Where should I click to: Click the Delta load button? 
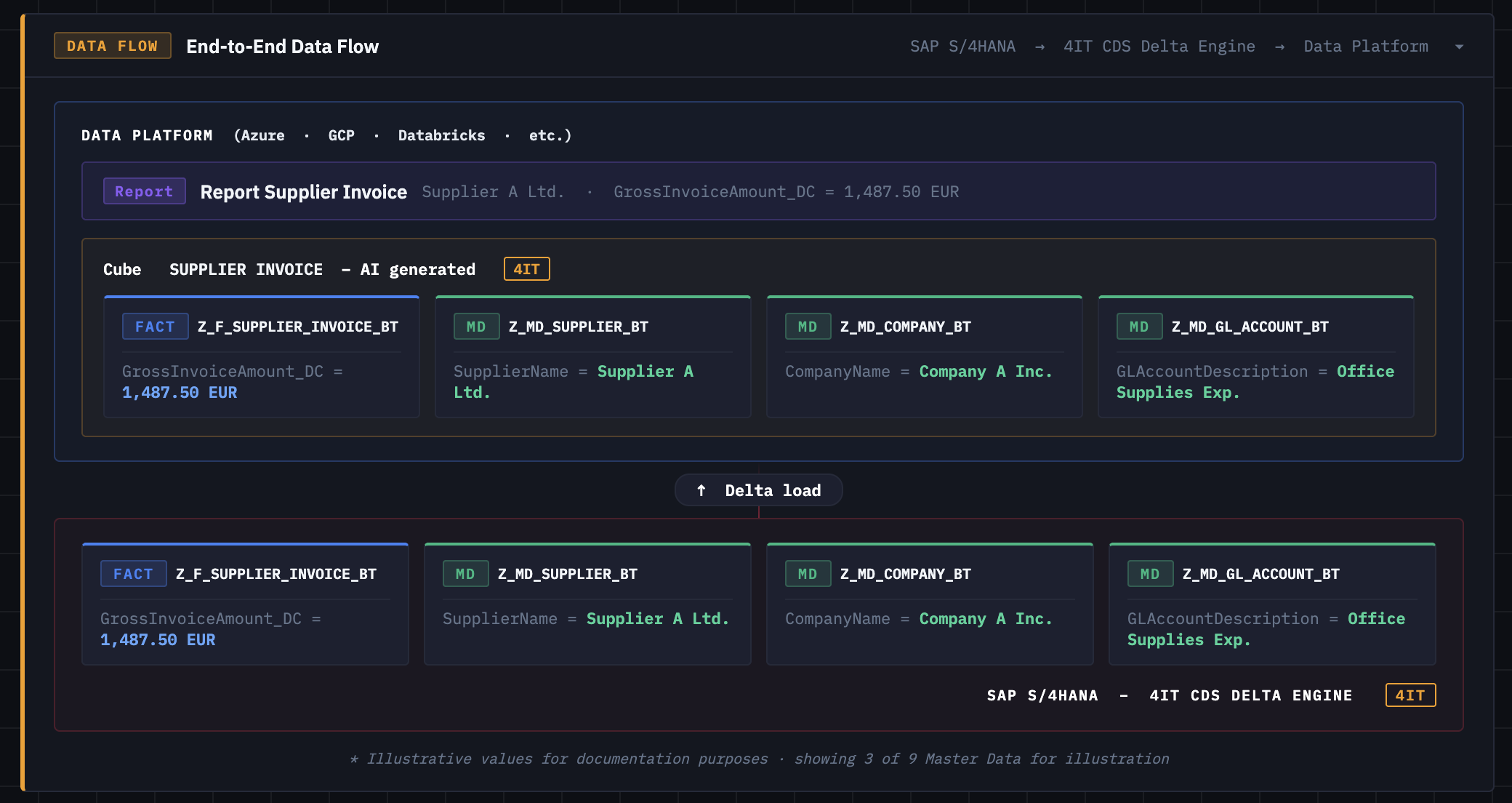tap(759, 490)
